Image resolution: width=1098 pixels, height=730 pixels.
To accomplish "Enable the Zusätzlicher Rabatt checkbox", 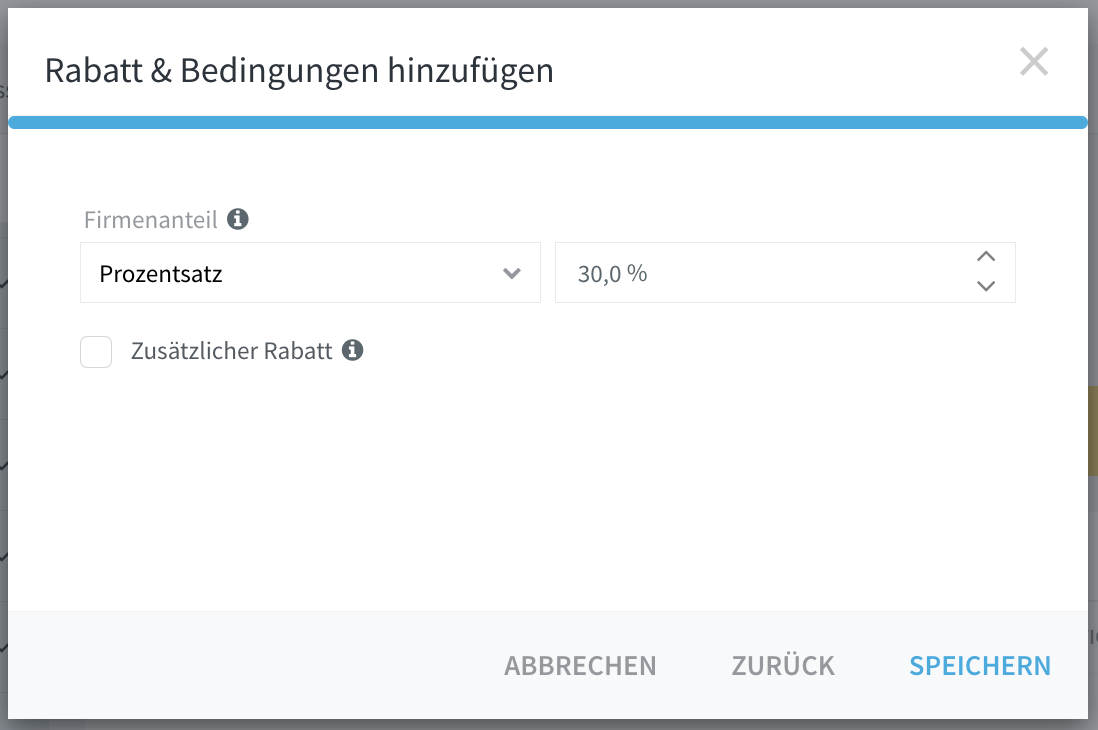I will [96, 352].
